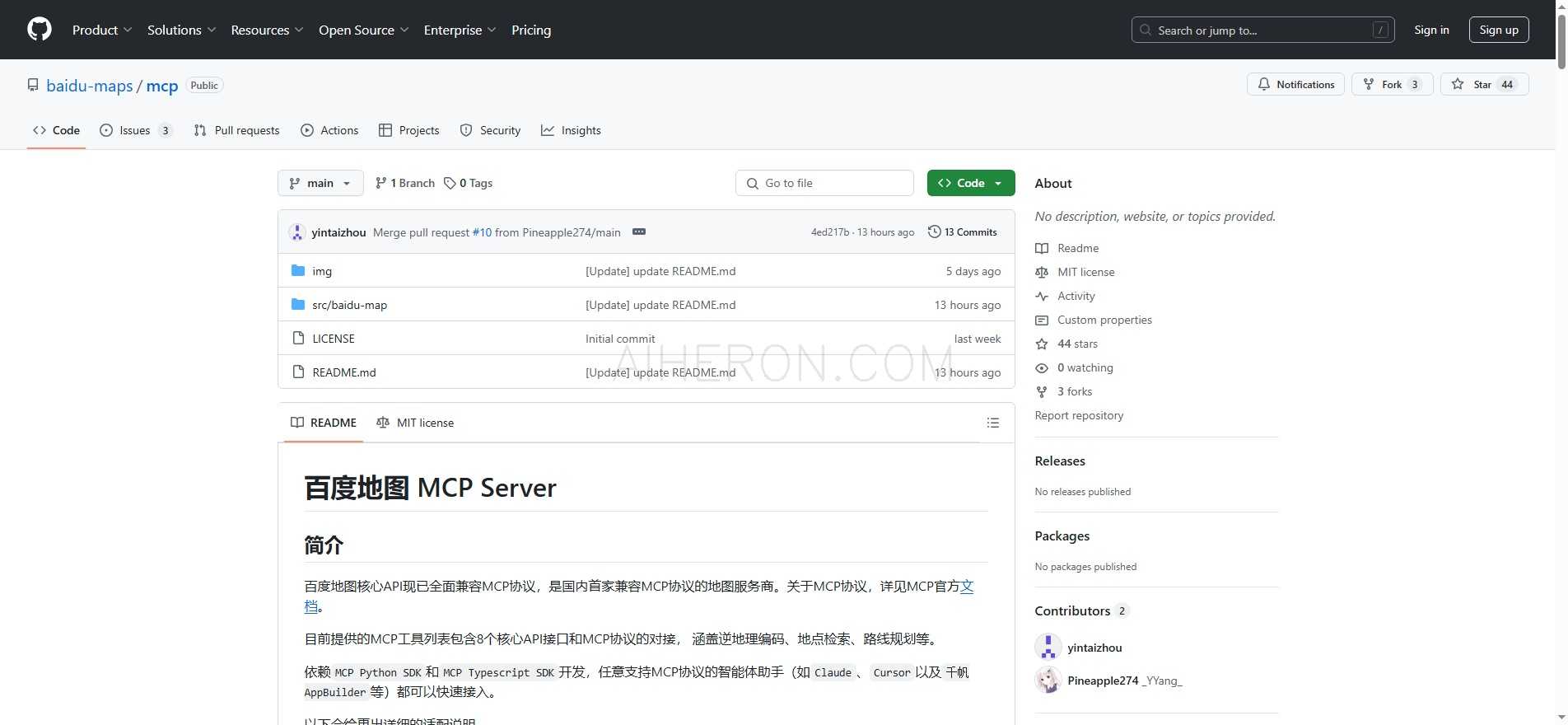Expand the Solutions menu
Viewport: 1568px width, 725px height.
point(182,30)
